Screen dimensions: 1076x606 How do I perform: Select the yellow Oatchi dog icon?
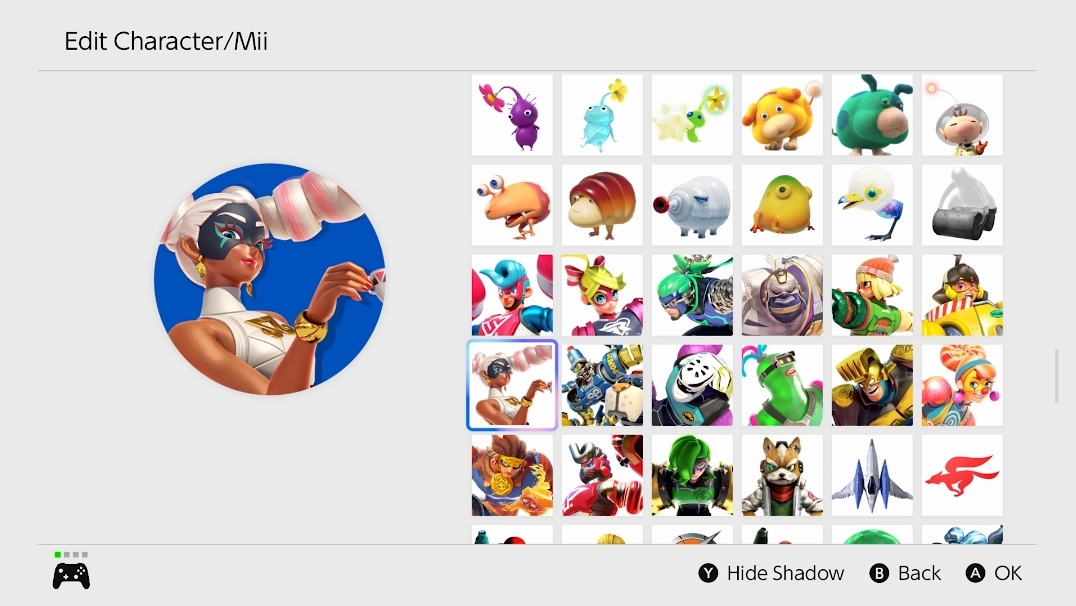pos(782,115)
